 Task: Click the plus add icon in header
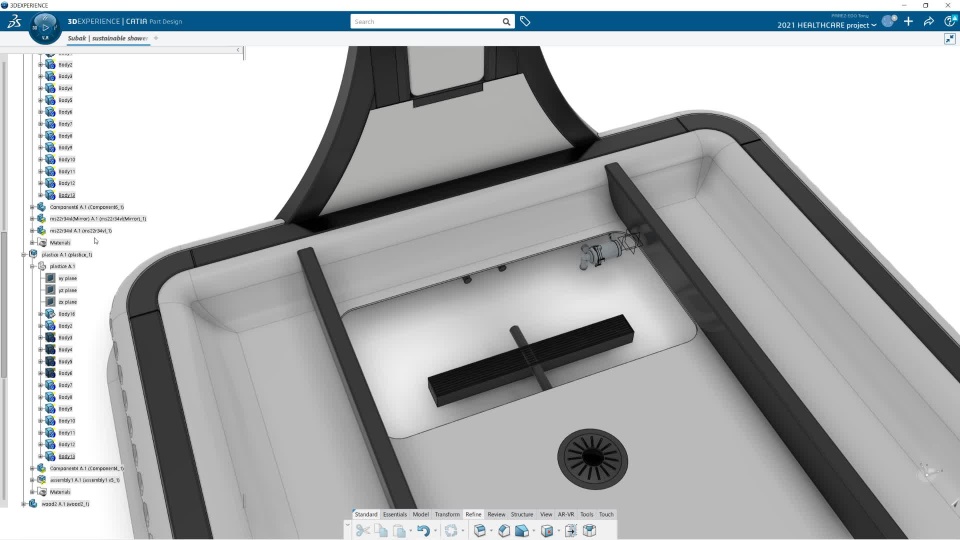click(x=909, y=21)
